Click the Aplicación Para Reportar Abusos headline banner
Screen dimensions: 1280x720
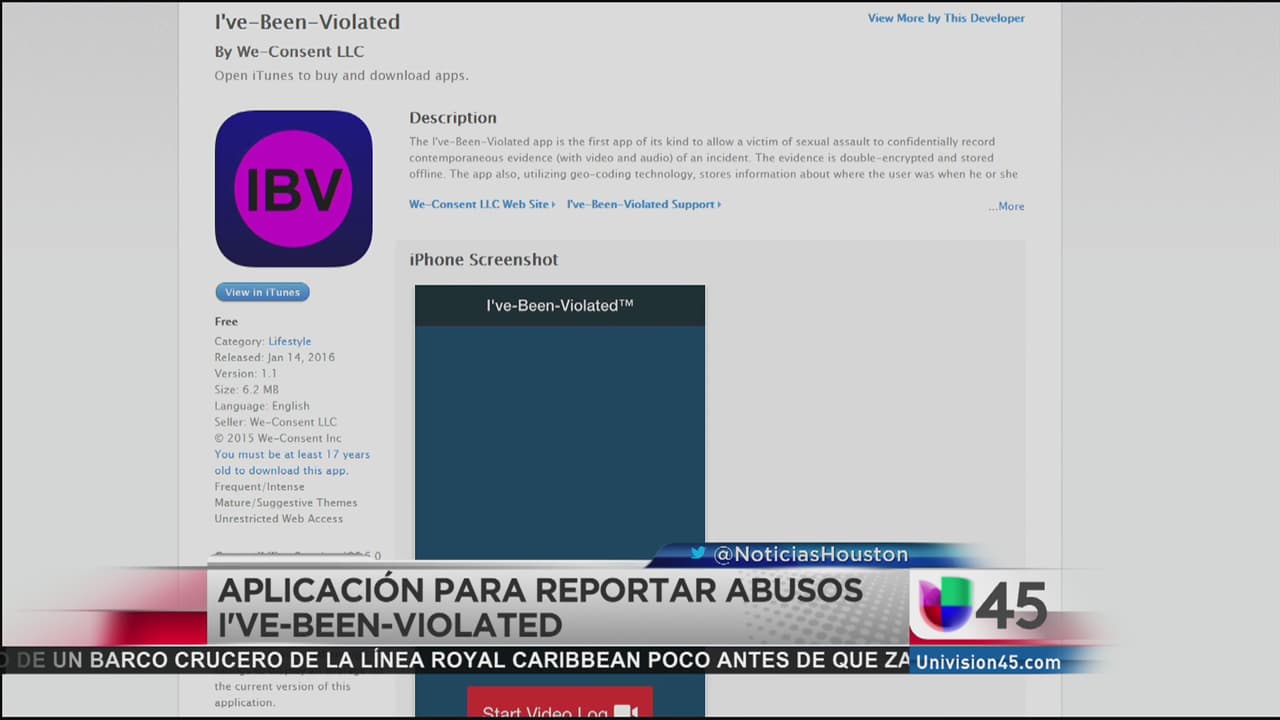[540, 607]
